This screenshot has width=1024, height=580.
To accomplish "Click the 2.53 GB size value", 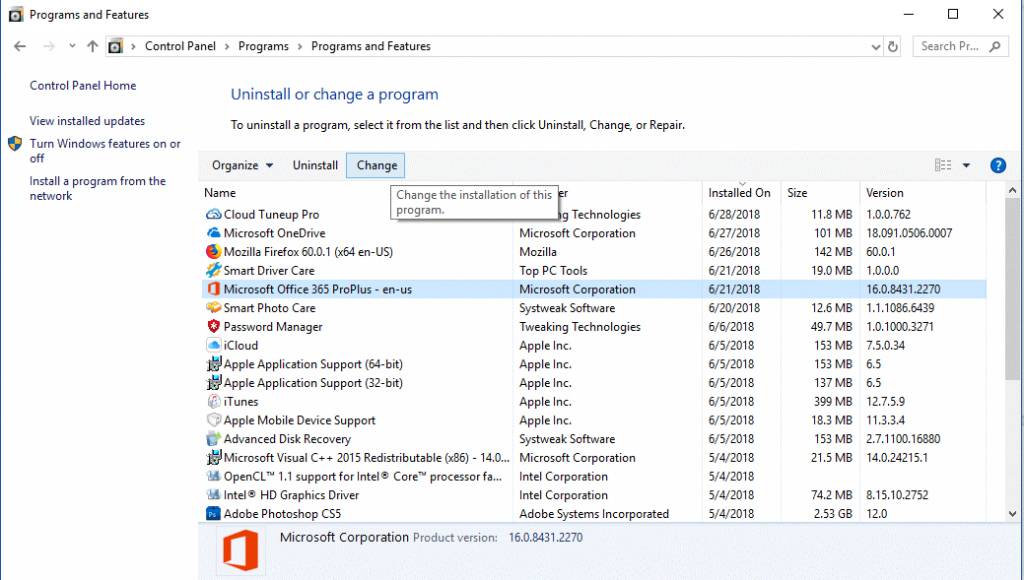I will click(833, 513).
